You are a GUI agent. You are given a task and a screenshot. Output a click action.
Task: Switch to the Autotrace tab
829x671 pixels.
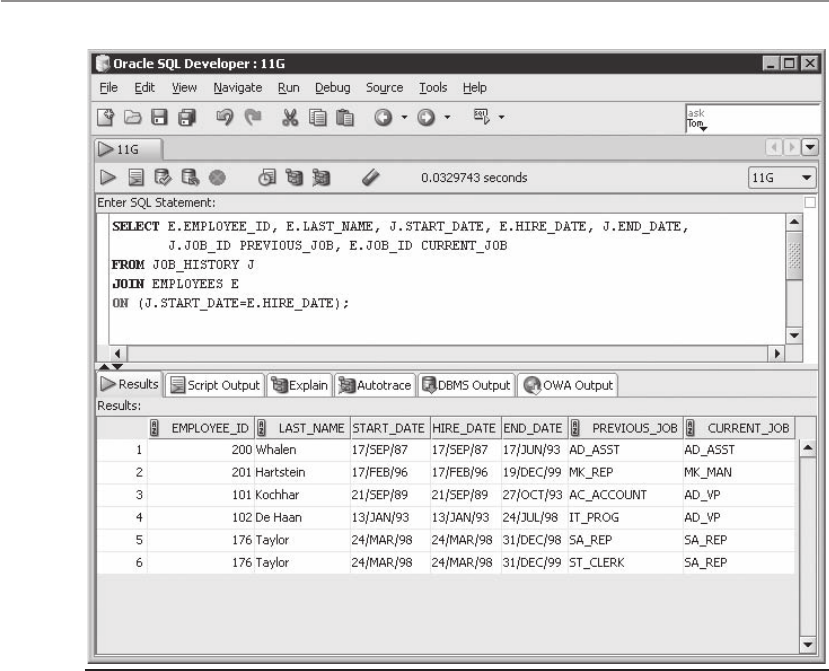375,385
